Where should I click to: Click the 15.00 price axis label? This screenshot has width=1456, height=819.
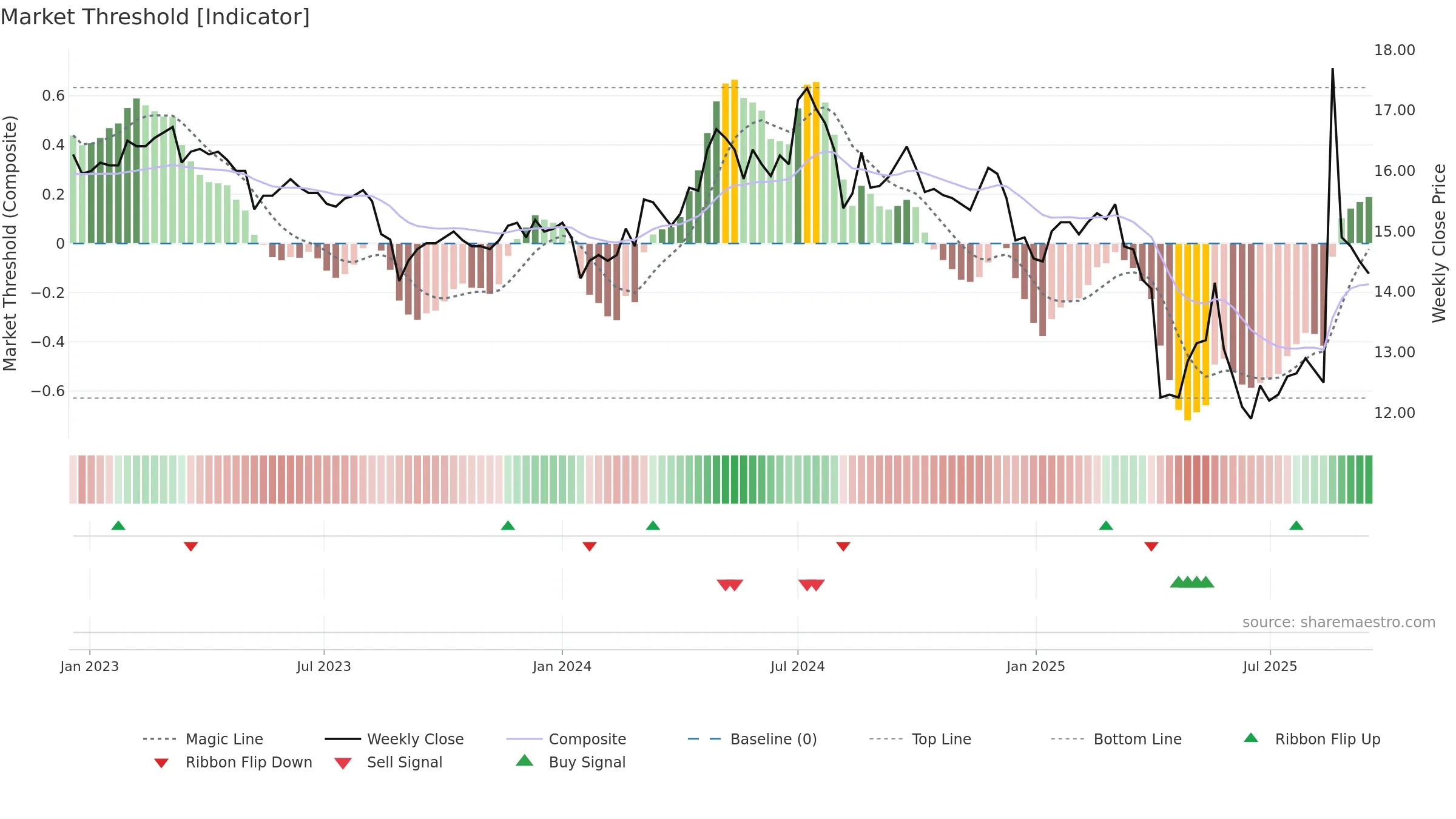[x=1395, y=232]
